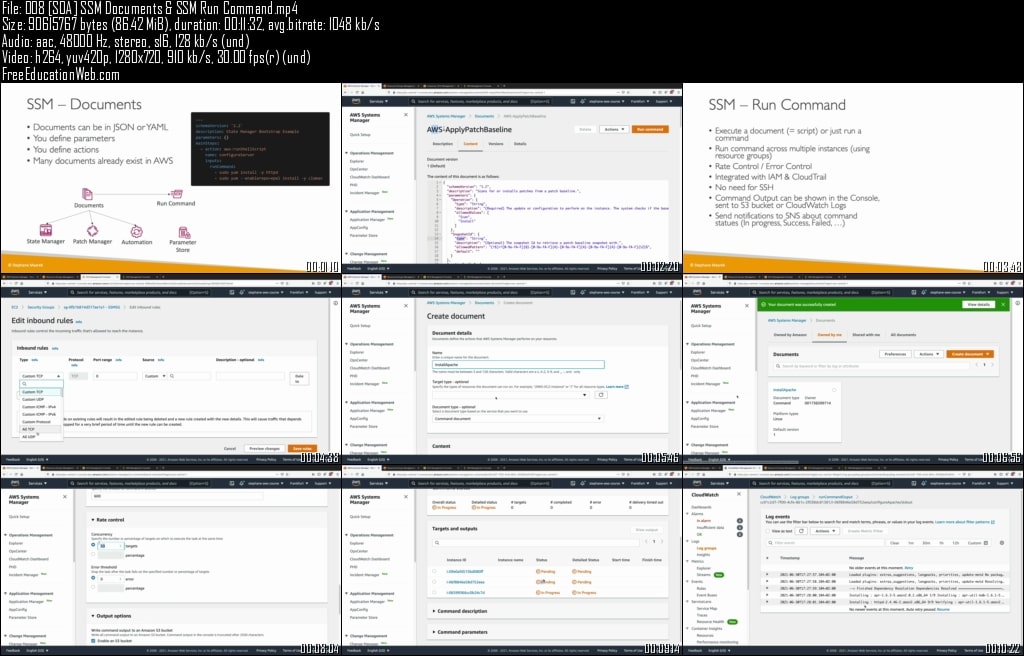Click the Parameter Store icon on the slide

click(184, 233)
